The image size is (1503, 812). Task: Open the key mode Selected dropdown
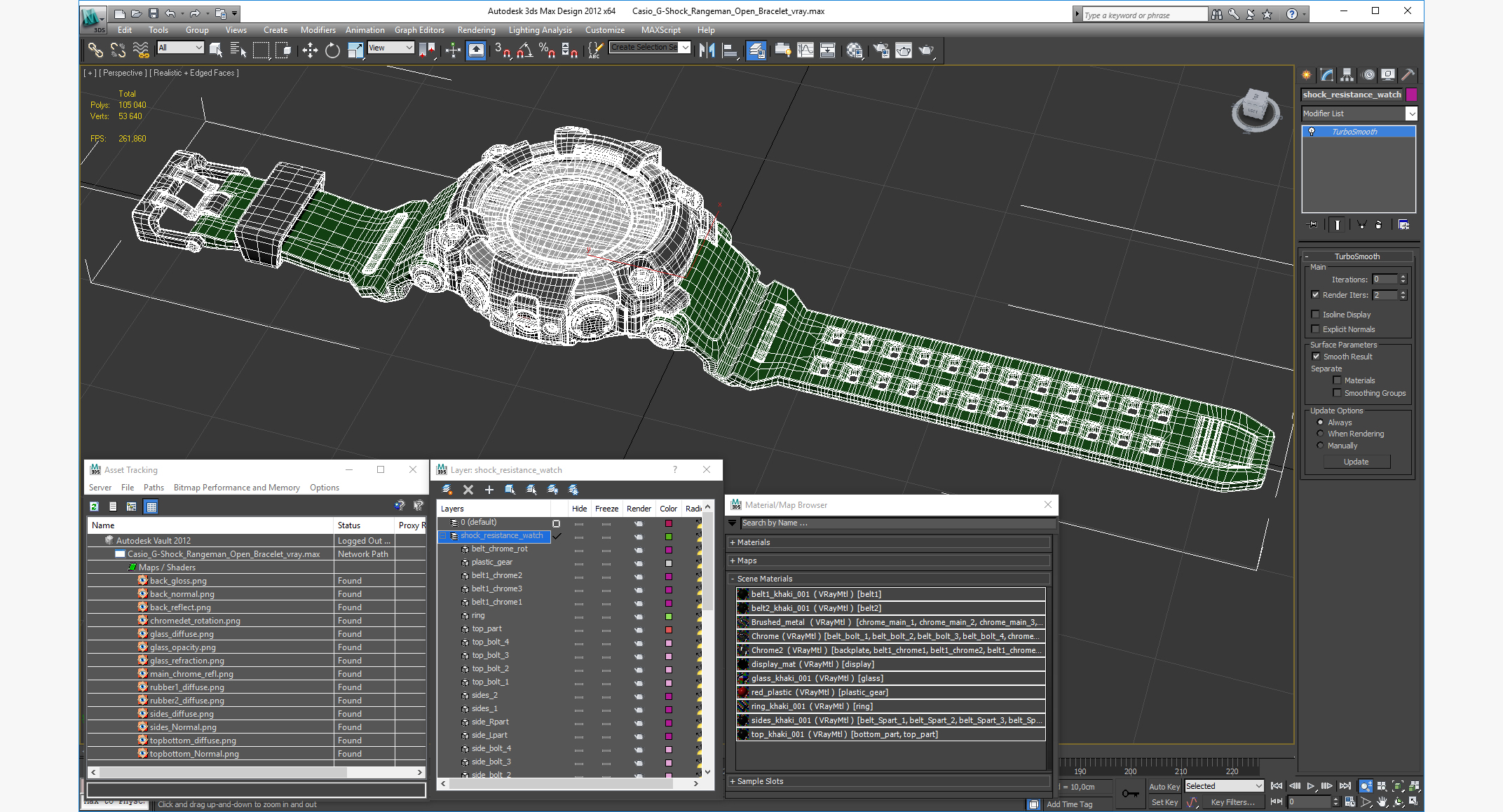[x=1223, y=786]
